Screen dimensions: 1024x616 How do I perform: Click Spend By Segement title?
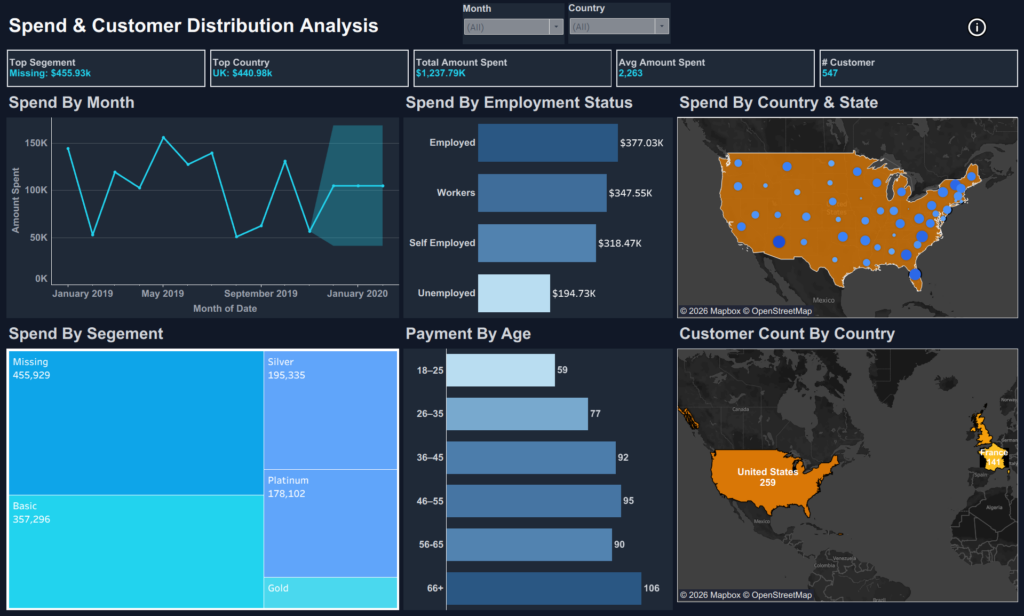pyautogui.click(x=86, y=334)
